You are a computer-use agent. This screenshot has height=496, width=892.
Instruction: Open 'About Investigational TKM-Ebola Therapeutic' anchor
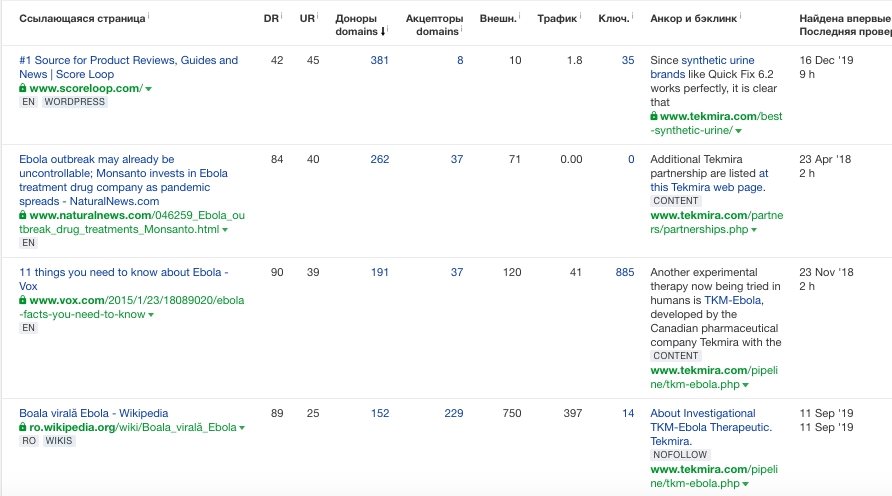711,427
